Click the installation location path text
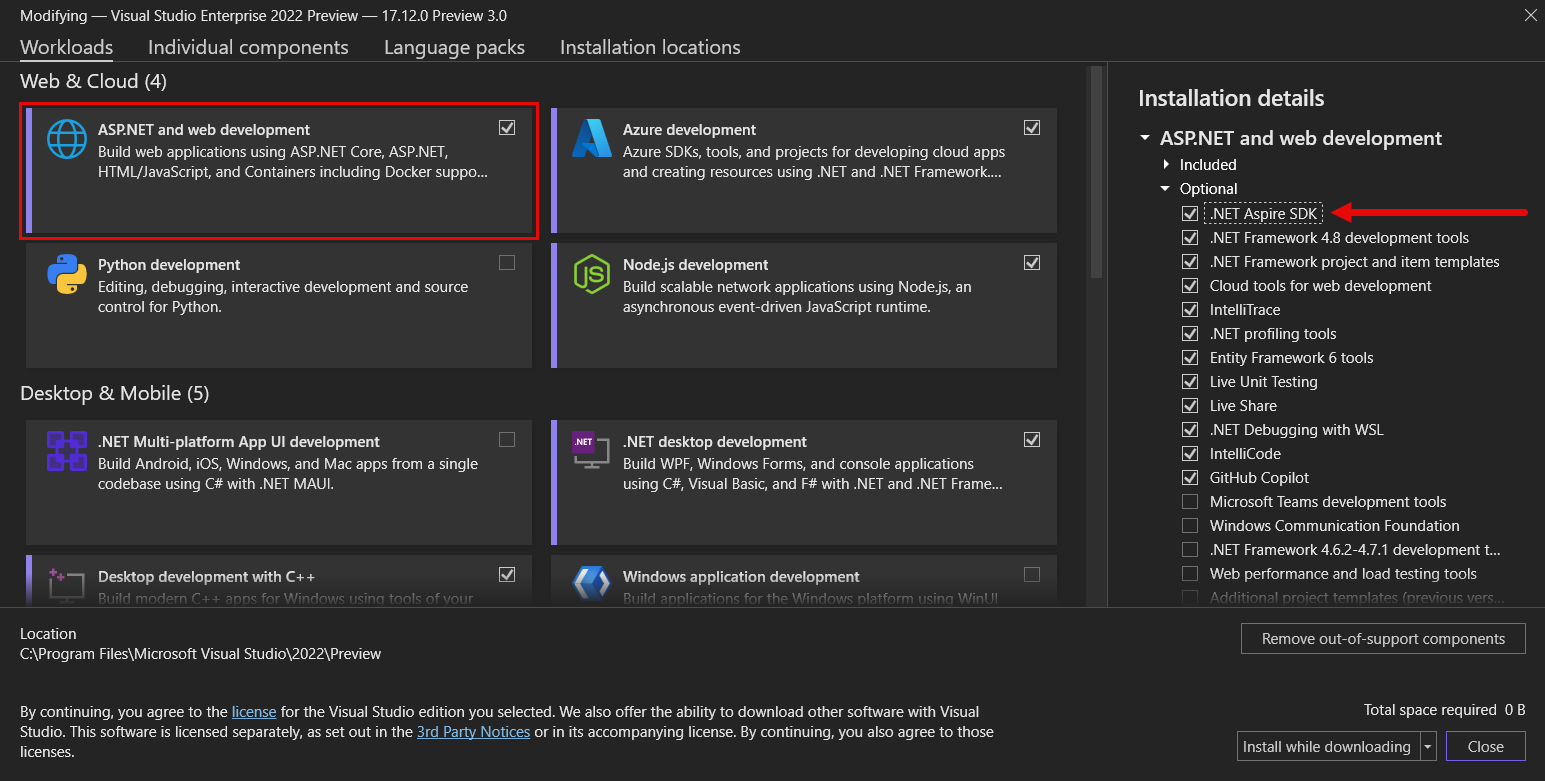 point(200,654)
